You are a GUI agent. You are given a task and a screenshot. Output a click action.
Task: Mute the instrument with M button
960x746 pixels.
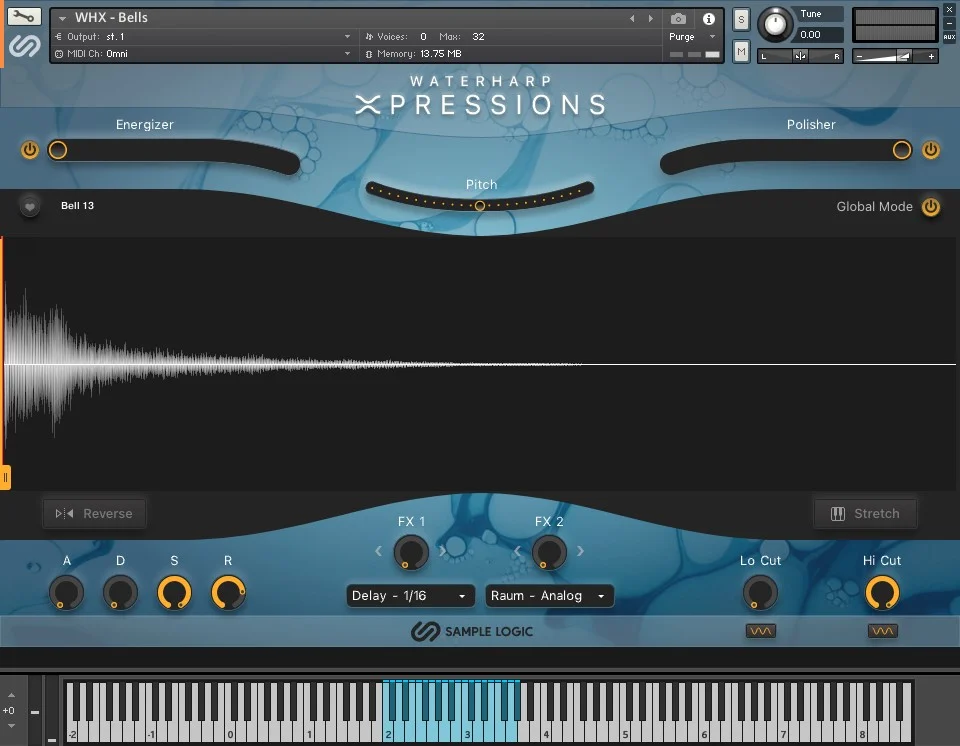[741, 51]
